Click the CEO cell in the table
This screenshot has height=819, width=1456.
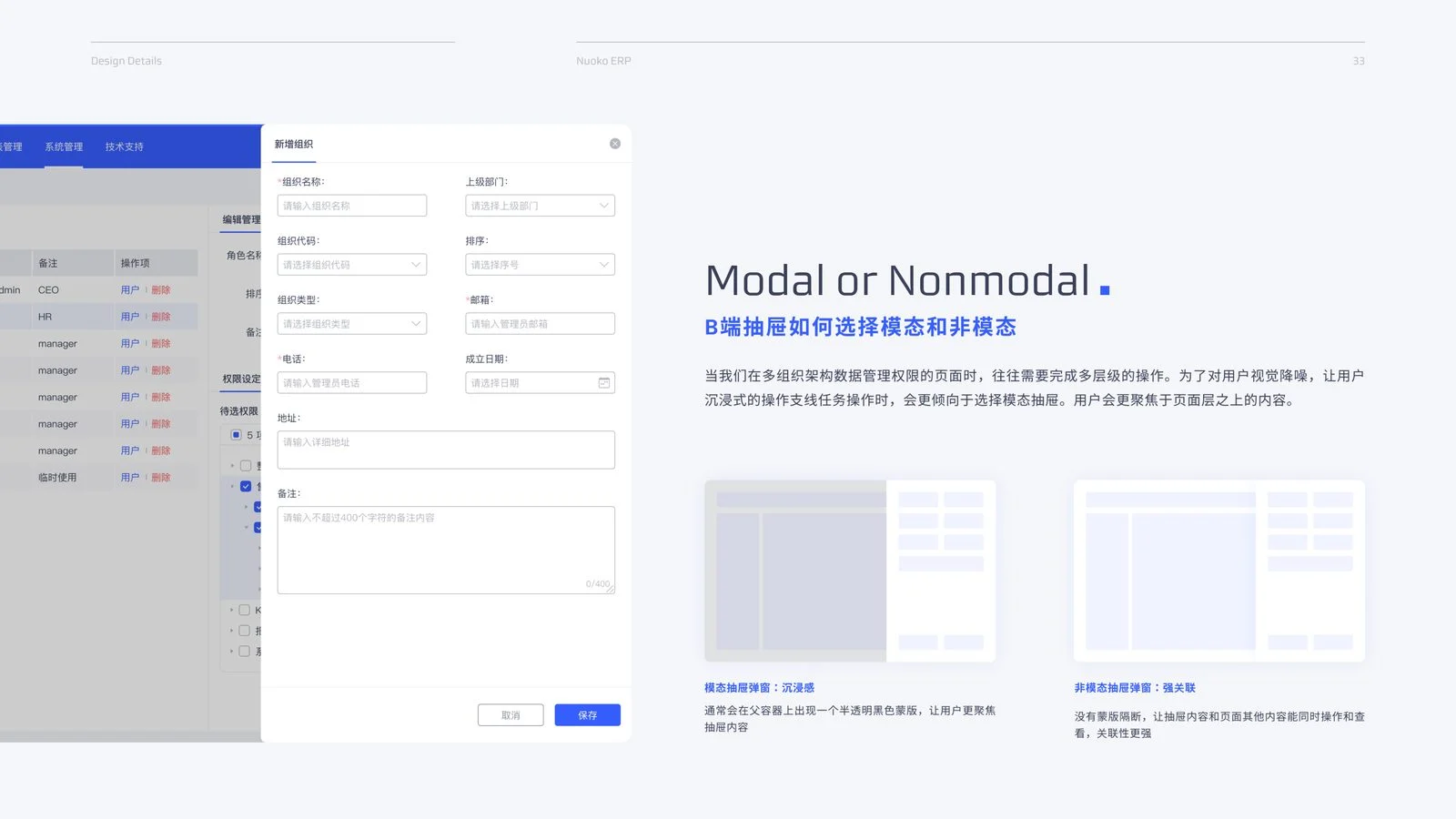(x=48, y=290)
